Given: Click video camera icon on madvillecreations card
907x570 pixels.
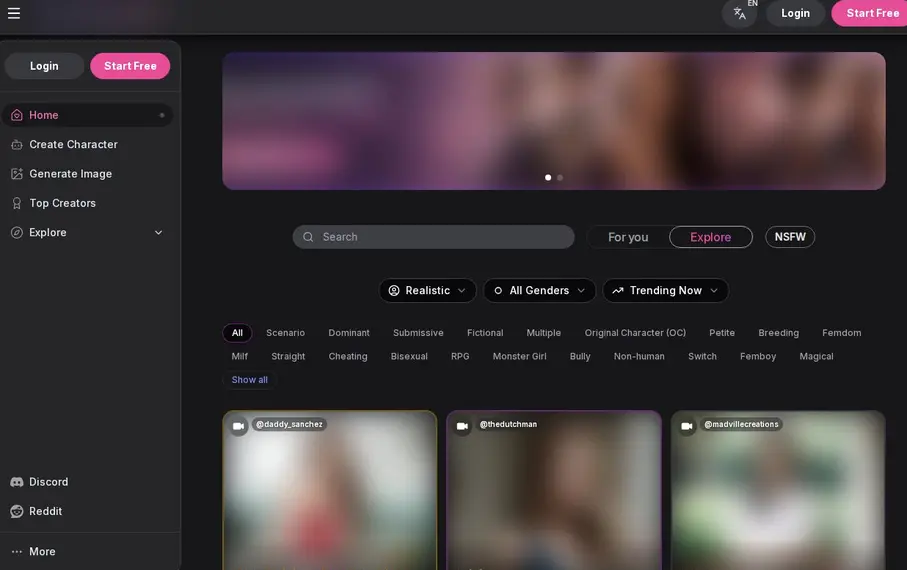Looking at the screenshot, I should pyautogui.click(x=687, y=426).
